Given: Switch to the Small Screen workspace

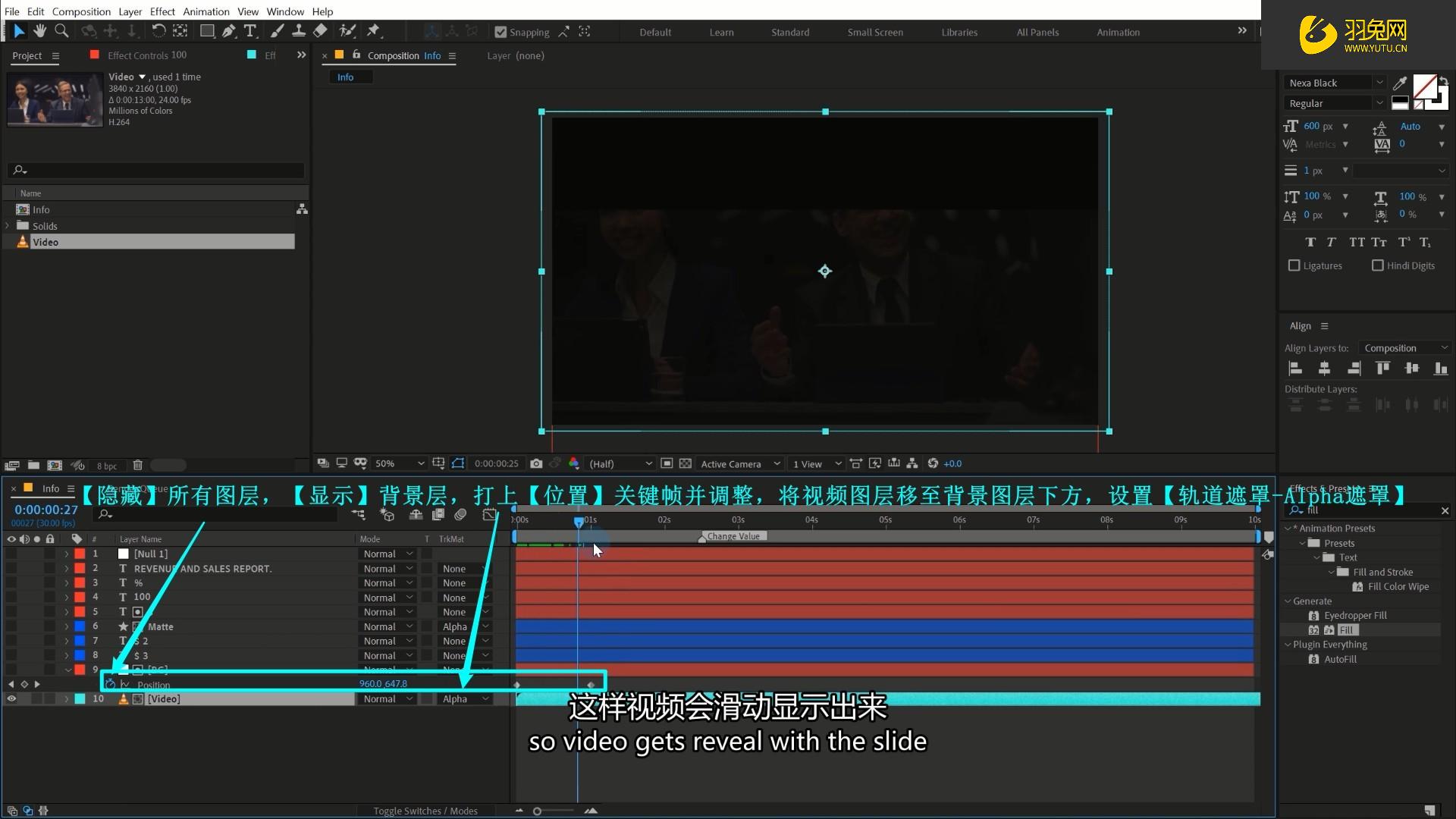Looking at the screenshot, I should click(875, 32).
